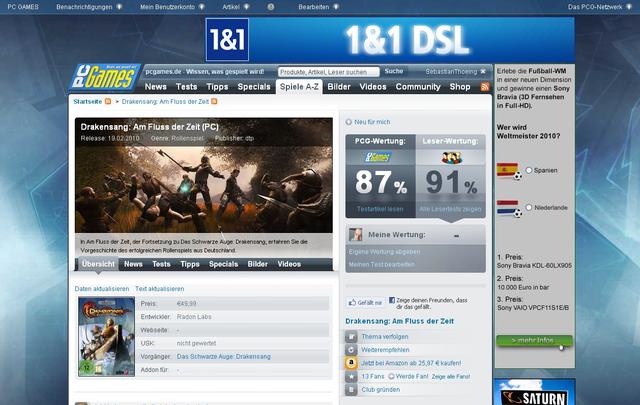Click the PC Games logo in PCG-Wertung
640x405 pixels.
coord(378,157)
